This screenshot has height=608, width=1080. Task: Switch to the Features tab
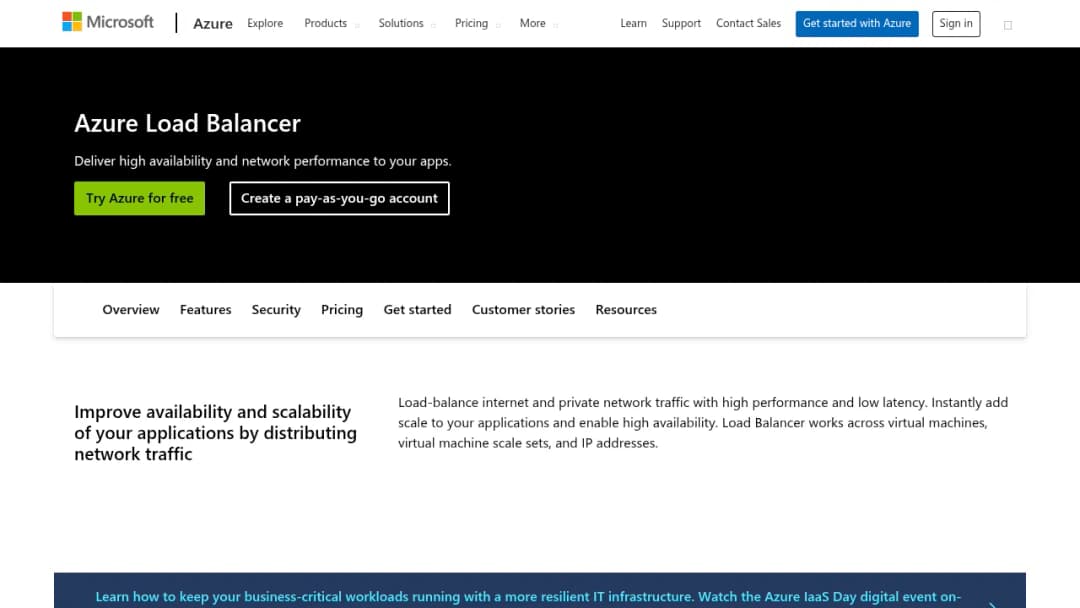coord(205,310)
